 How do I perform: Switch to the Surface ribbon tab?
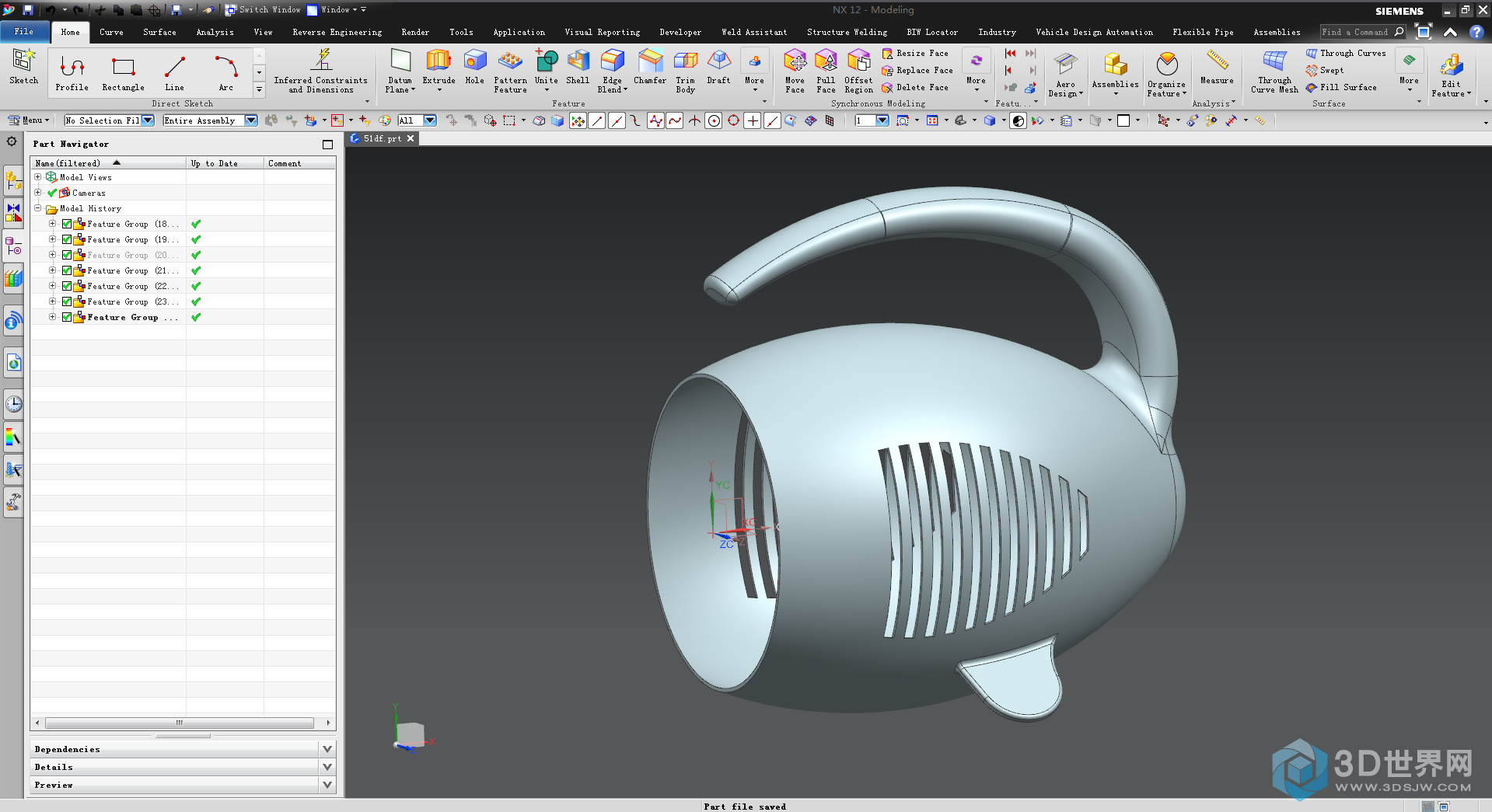click(159, 32)
